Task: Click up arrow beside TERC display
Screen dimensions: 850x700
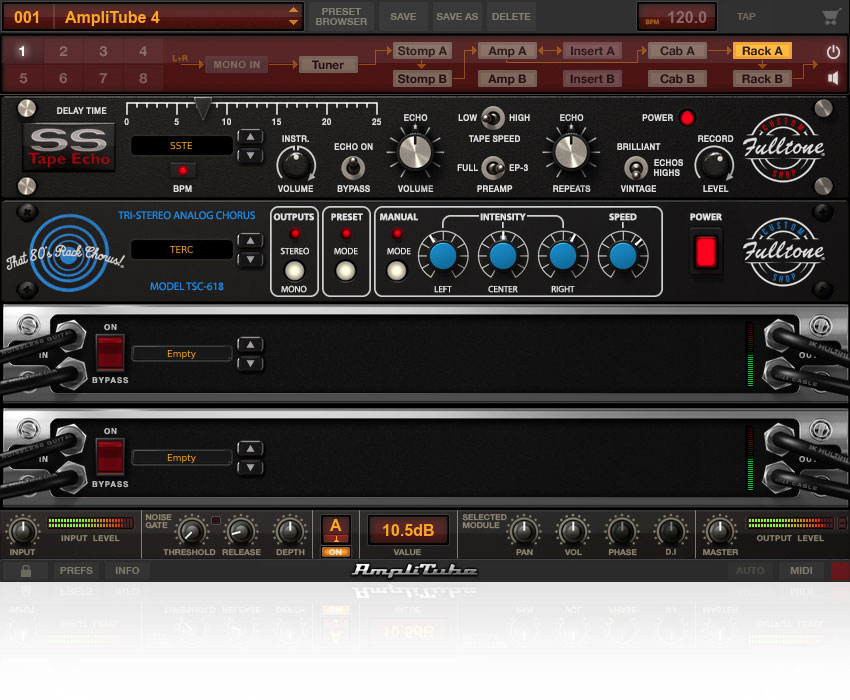Action: [x=250, y=241]
